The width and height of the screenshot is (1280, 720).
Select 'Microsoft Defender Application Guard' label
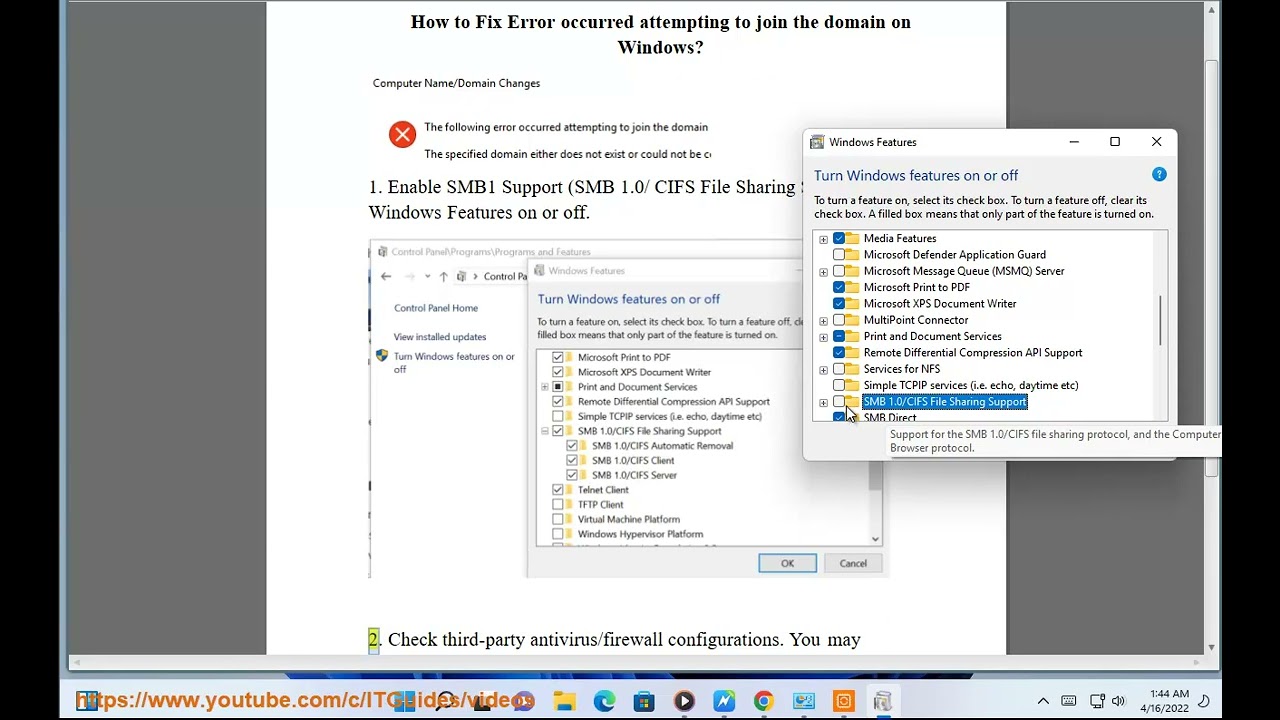click(x=955, y=254)
